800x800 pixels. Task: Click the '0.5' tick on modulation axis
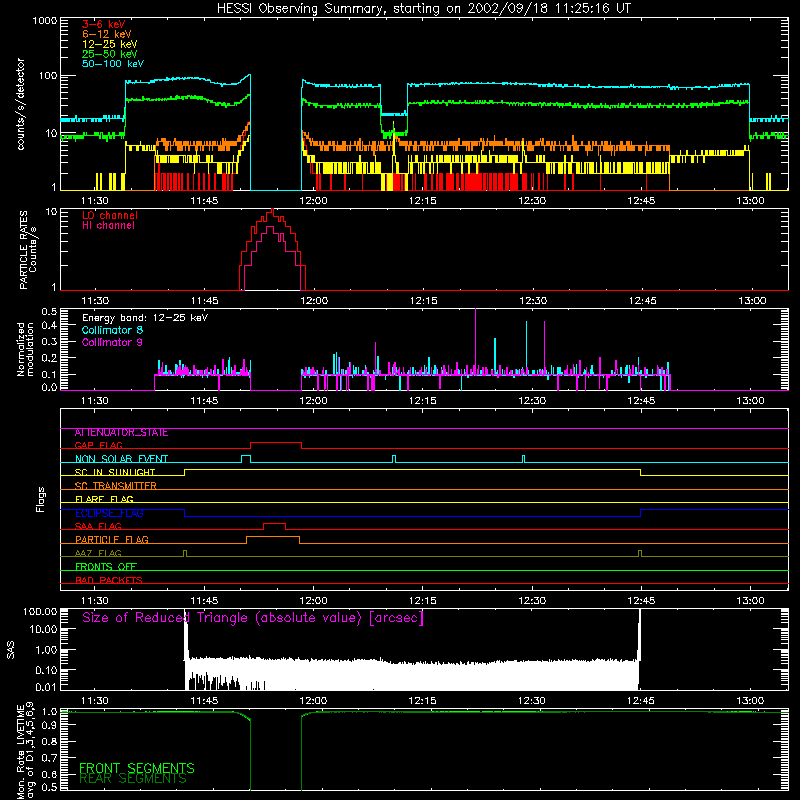pos(49,311)
